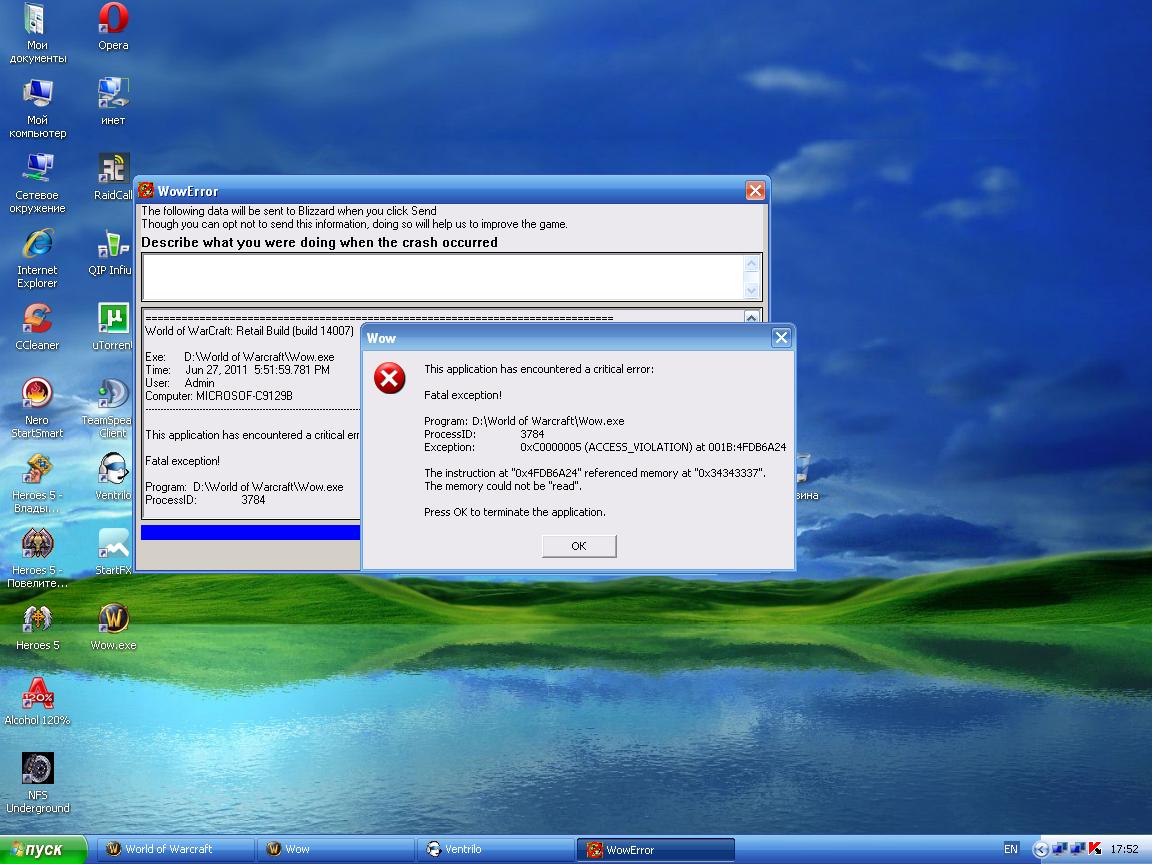
Task: Click the 'The memory could not be "read"' line
Action: (503, 486)
